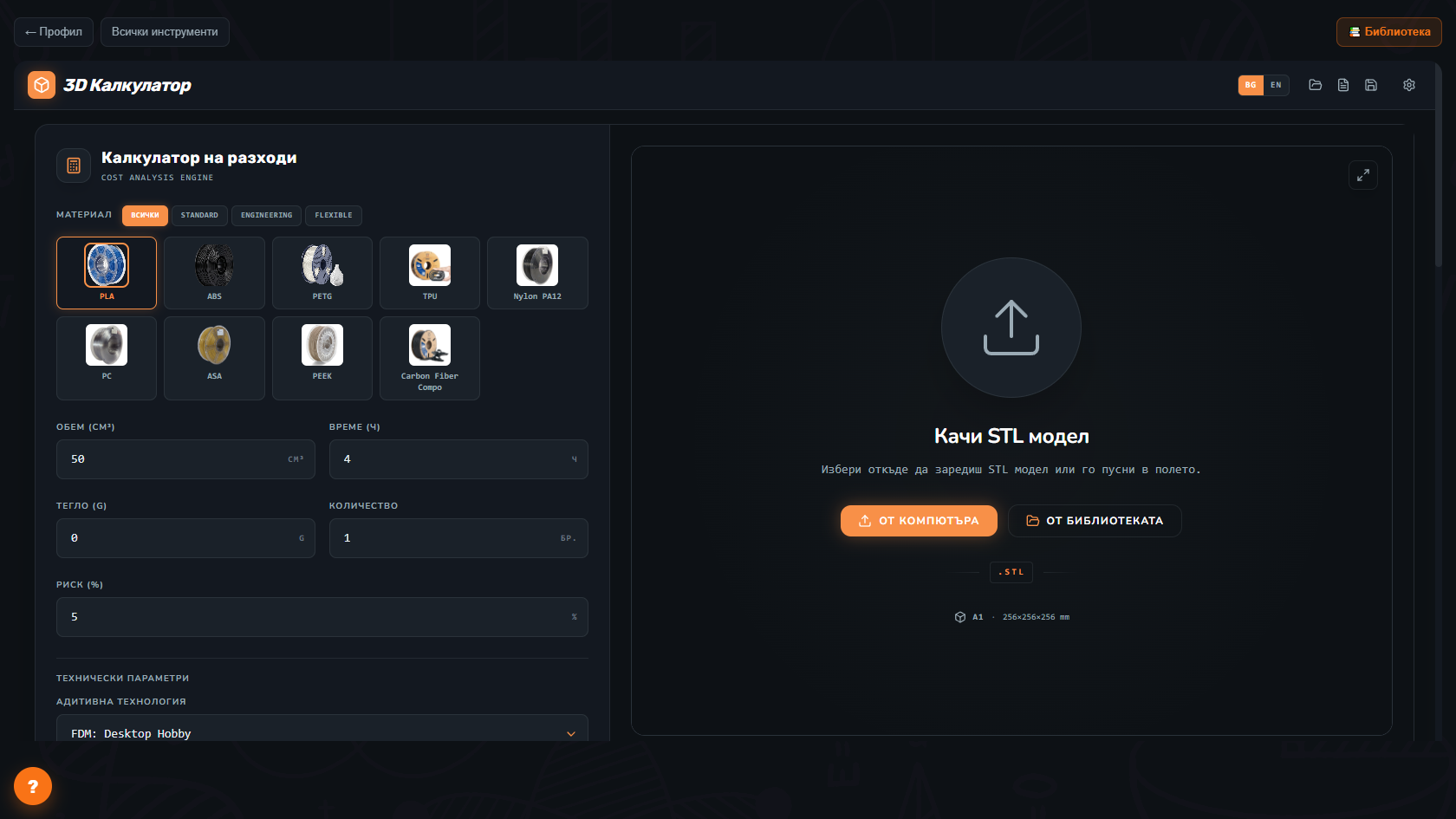Select Nylon PA12 material
Viewport: 1456px width, 819px height.
537,273
